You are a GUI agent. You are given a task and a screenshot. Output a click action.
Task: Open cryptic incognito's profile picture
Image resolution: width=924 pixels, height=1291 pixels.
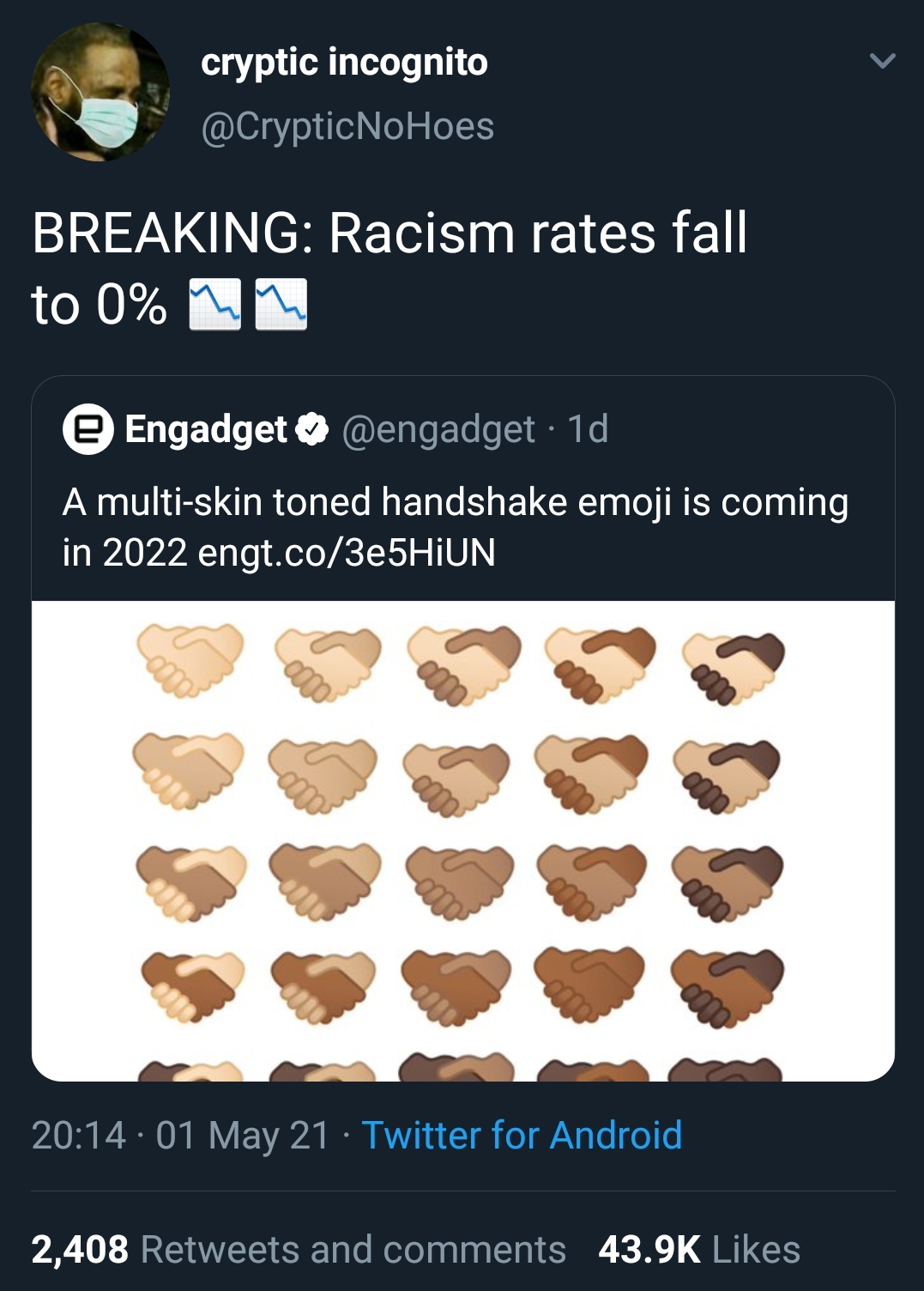click(x=100, y=93)
